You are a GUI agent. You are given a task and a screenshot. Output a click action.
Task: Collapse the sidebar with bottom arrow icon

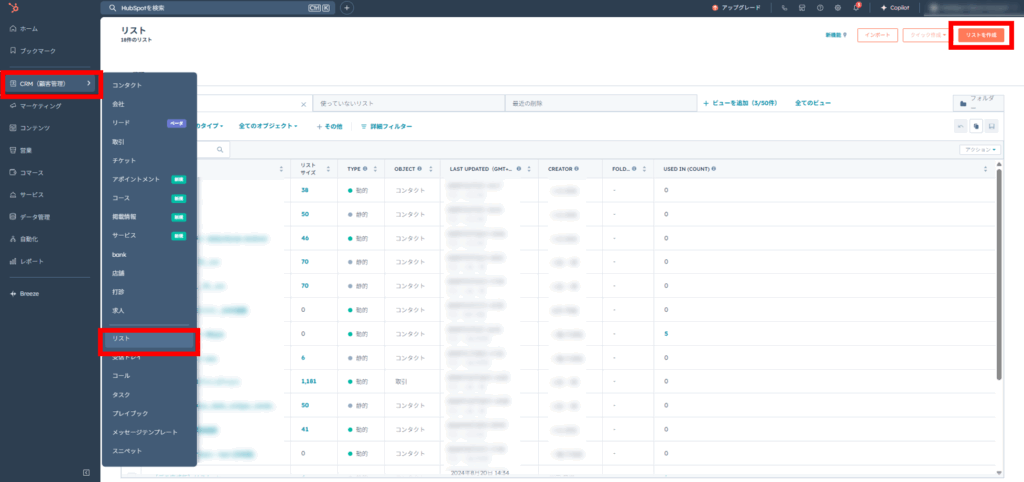pos(86,472)
